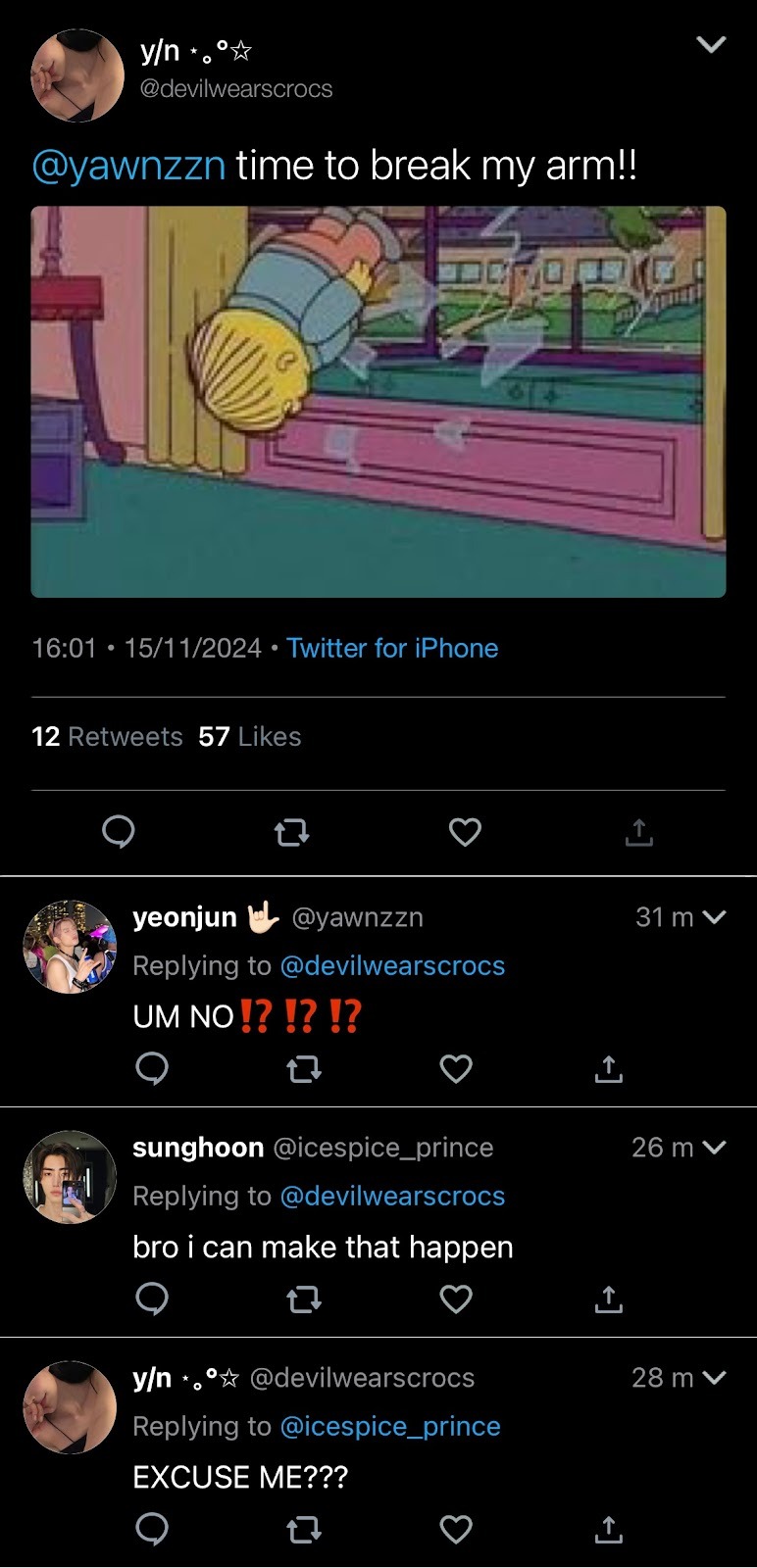Like the main tweet by y/n
Image resolution: width=757 pixels, height=1568 pixels.
tap(465, 833)
